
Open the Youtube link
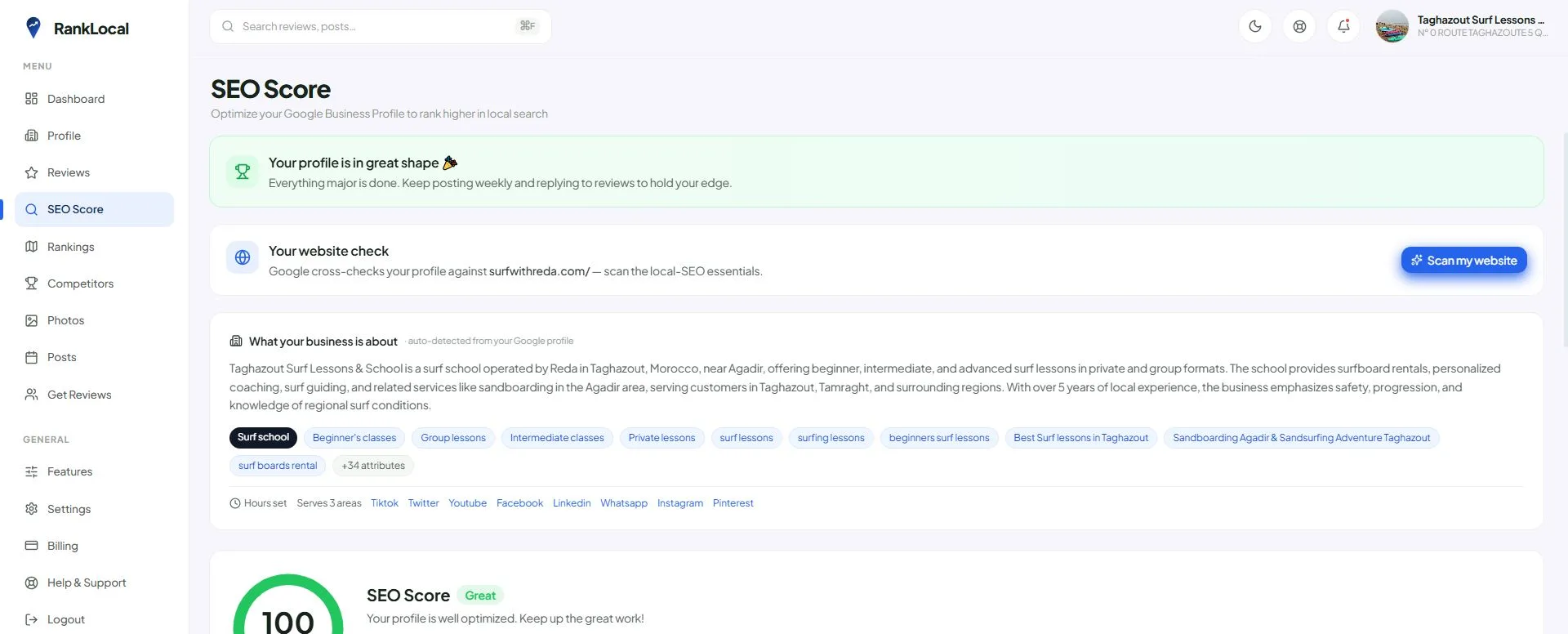click(x=467, y=503)
